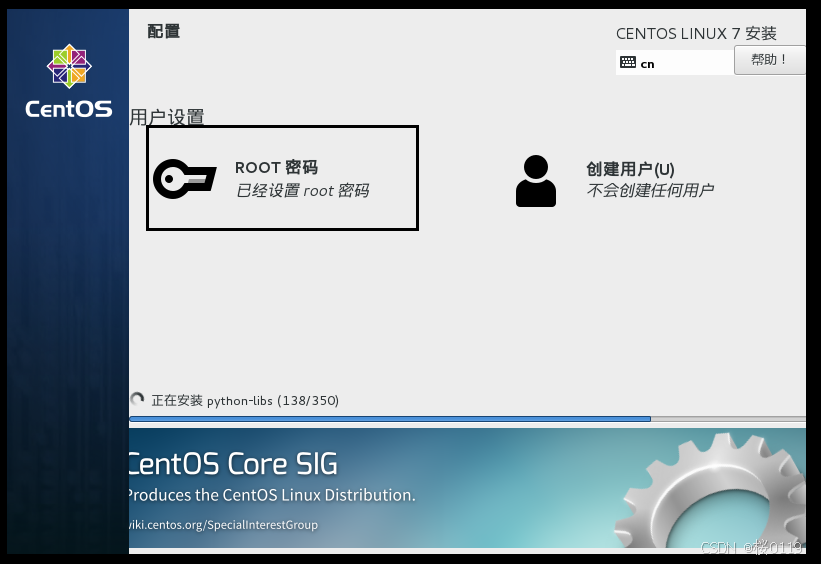Screen dimensions: 821x564
Task: Click the wiki.centos.org/SpecialInterestGroup link text
Action: click(224, 525)
